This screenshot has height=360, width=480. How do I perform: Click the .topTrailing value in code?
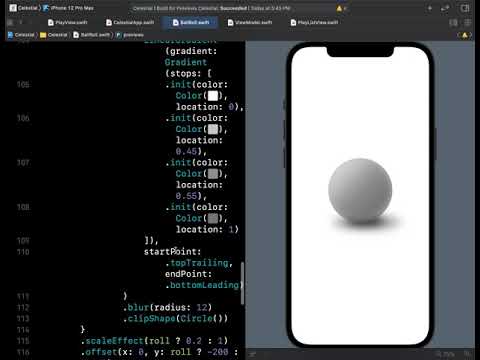[199, 263]
